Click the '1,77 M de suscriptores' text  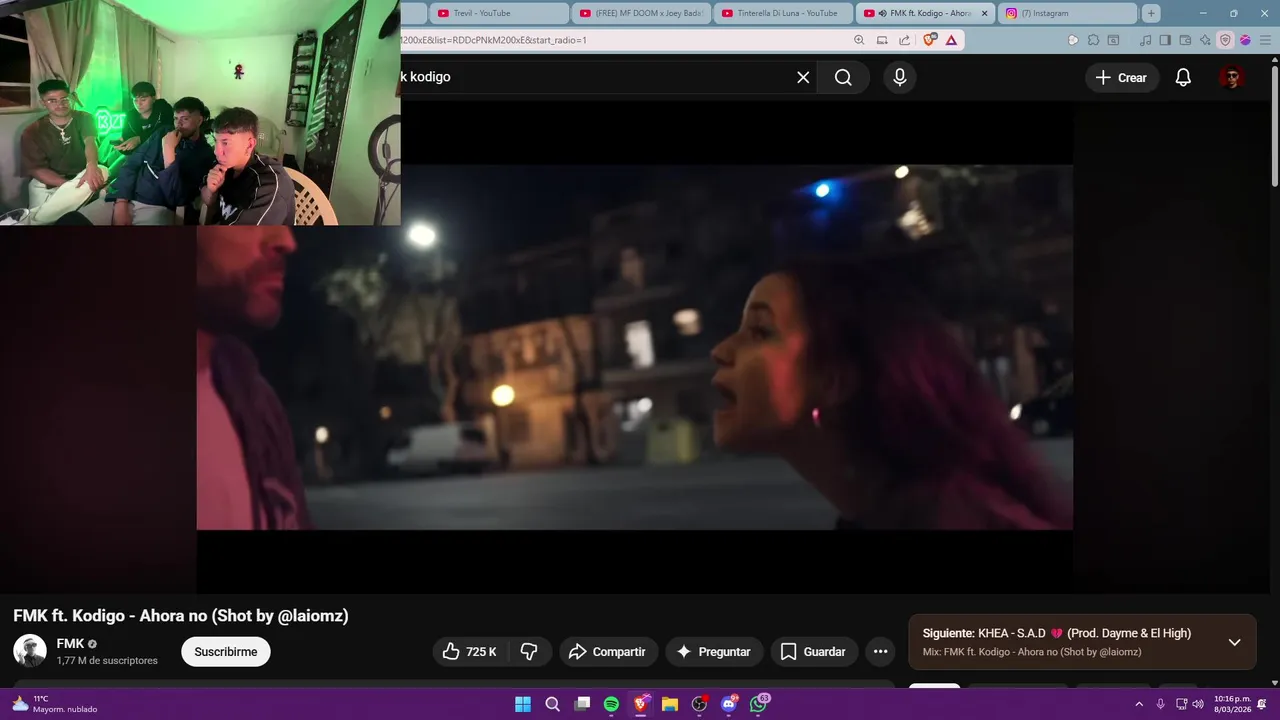click(x=107, y=661)
